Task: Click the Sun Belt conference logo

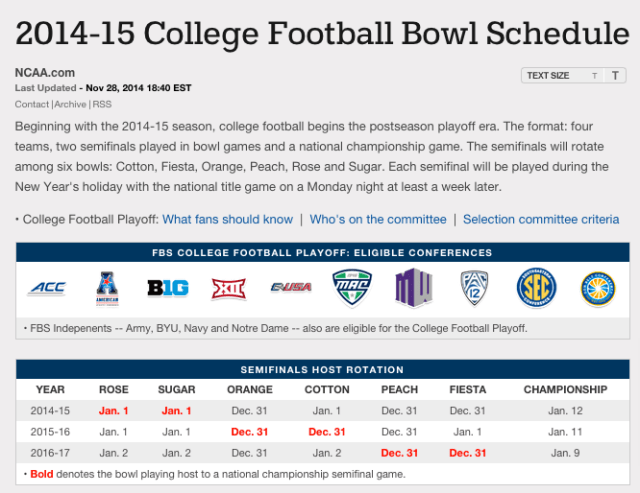Action: tap(597, 288)
